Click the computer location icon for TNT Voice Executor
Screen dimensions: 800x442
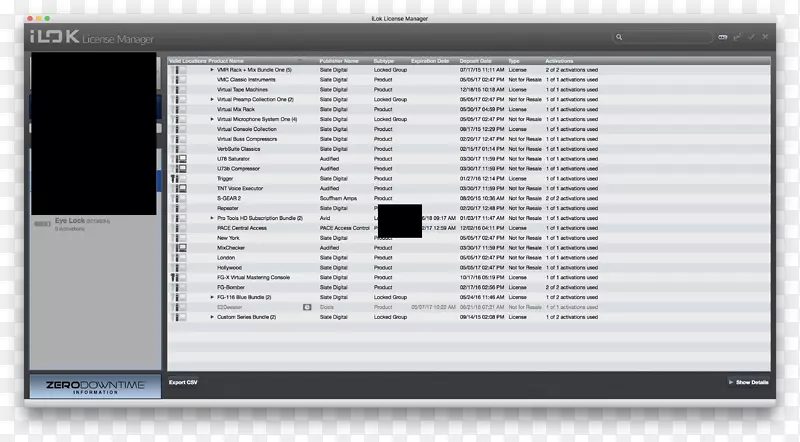click(182, 188)
